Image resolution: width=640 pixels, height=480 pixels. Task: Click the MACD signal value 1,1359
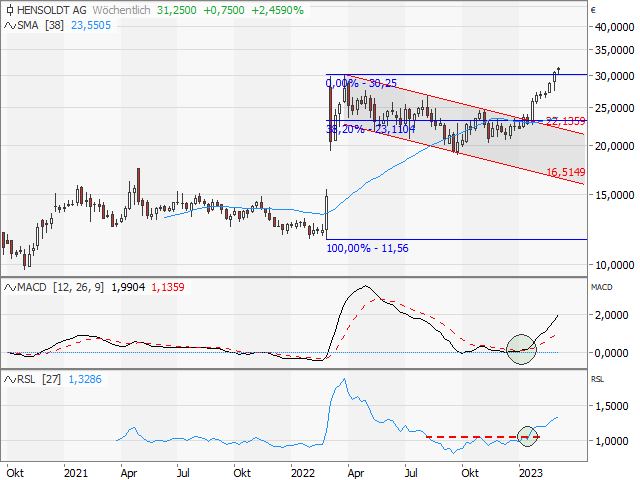(168, 287)
